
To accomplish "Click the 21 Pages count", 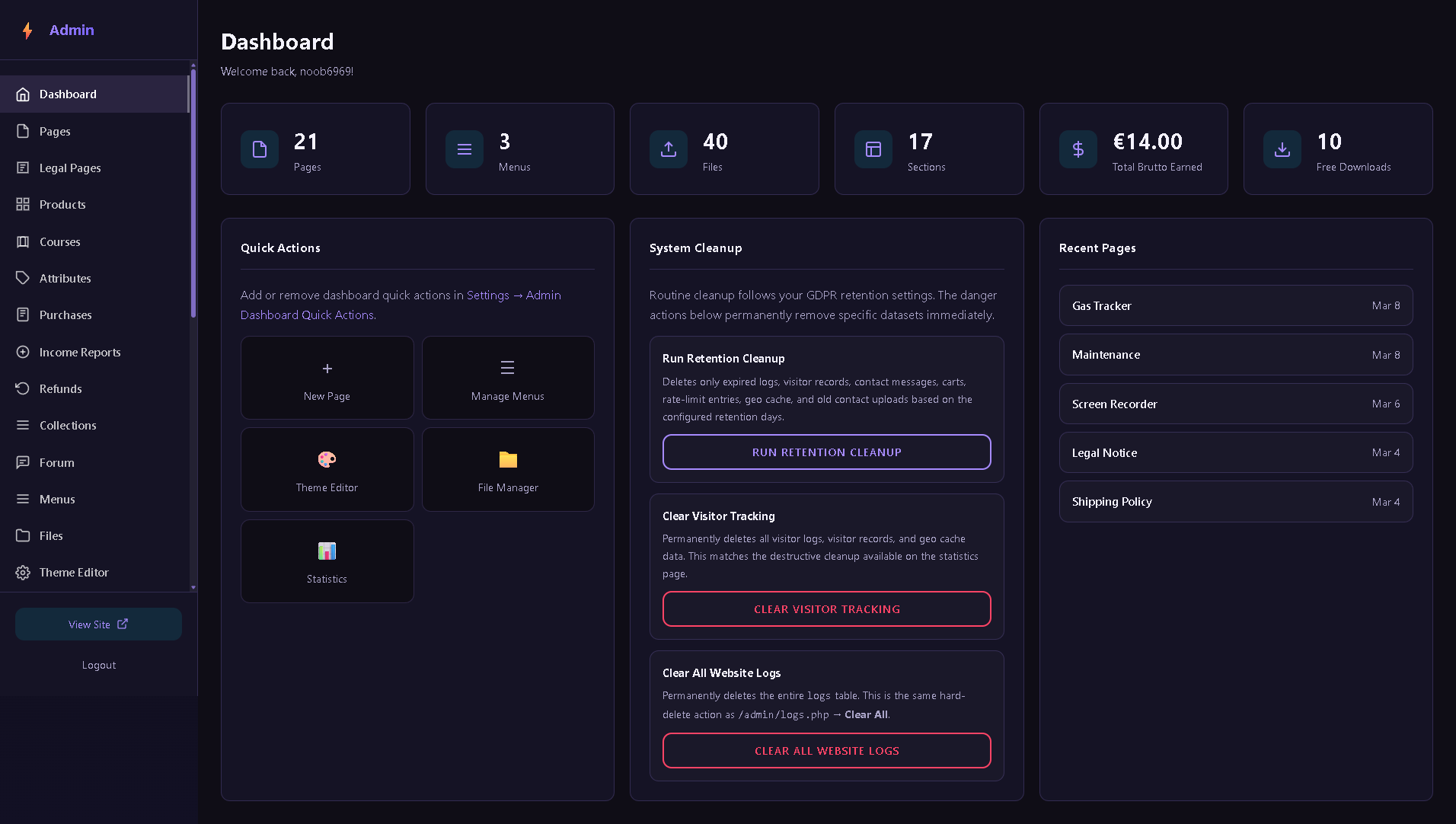I will click(305, 142).
